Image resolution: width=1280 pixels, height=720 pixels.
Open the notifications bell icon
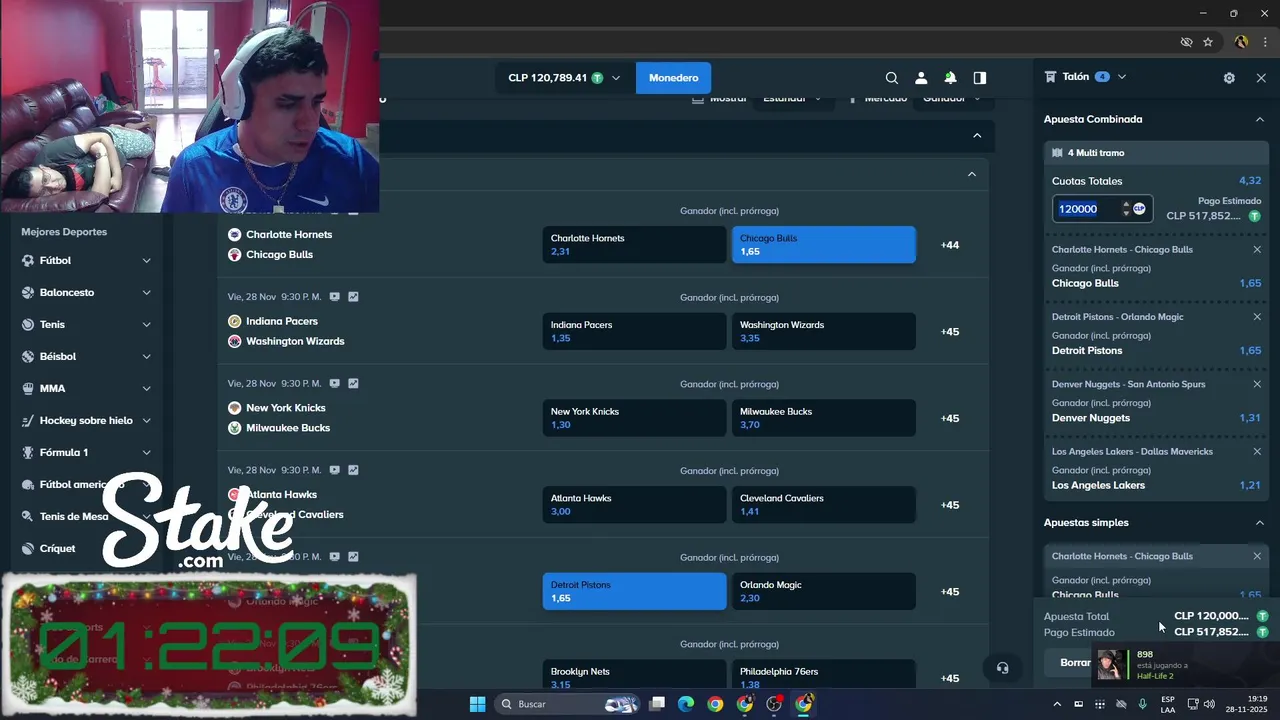(950, 78)
